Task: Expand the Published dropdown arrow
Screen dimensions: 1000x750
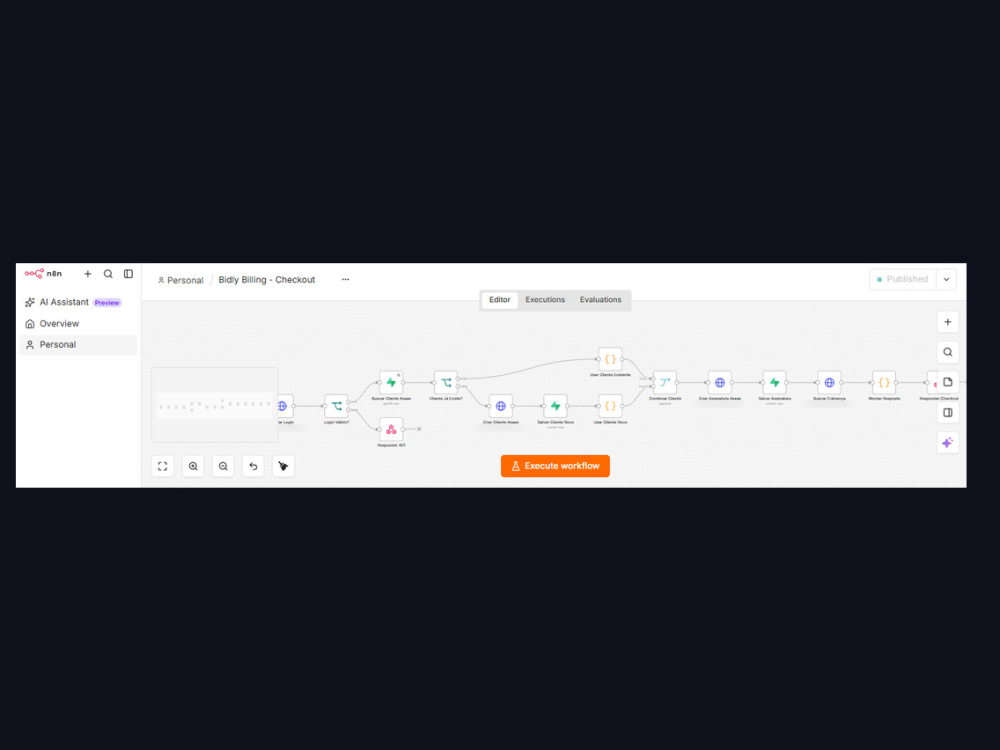Action: coord(946,279)
